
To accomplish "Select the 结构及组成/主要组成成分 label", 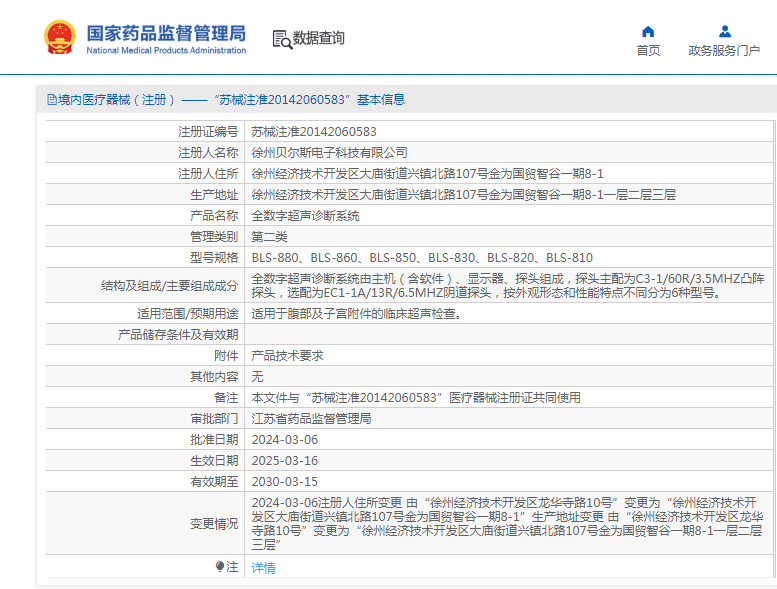I will click(x=169, y=286).
